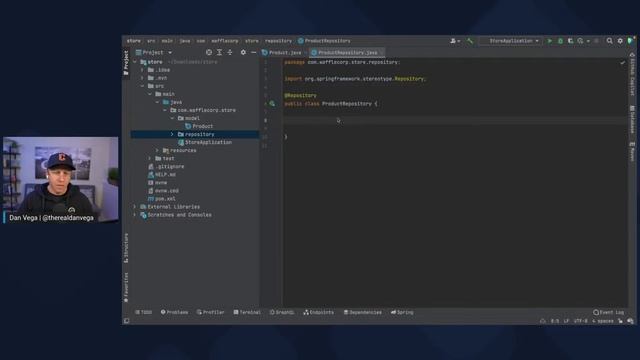Viewport: 640px width, 360px height.
Task: Start debugging StoreApplication with the bug icon
Action: coord(560,41)
